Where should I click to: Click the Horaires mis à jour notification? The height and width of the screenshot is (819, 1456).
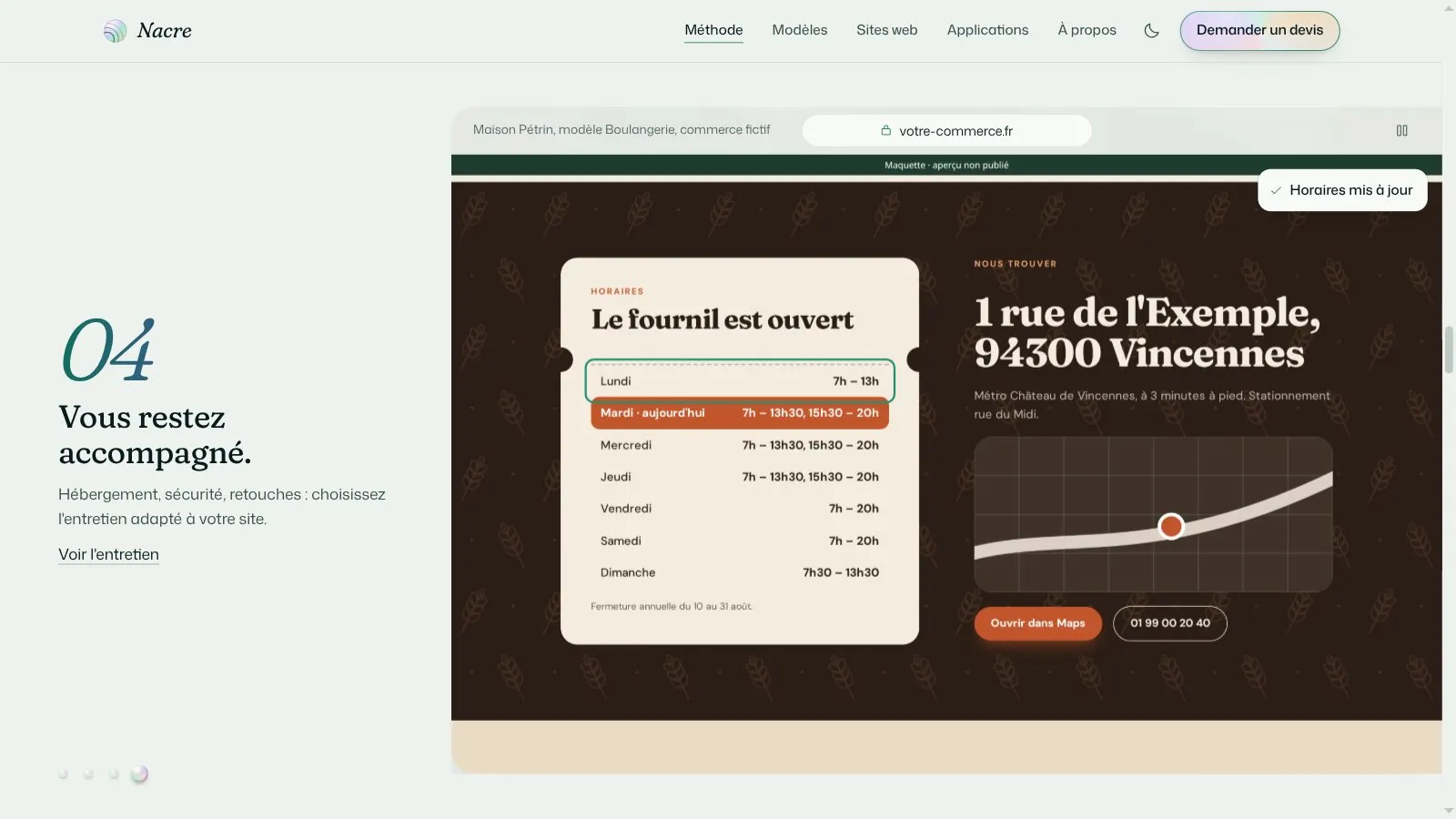pos(1342,190)
